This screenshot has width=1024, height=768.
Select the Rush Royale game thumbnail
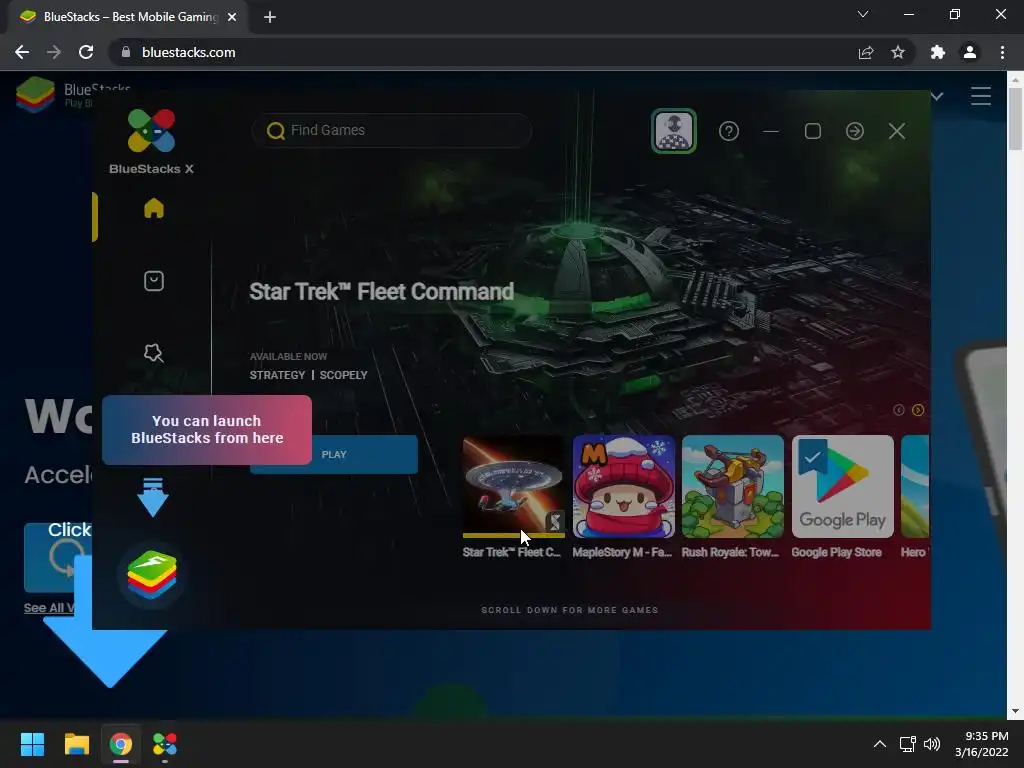click(x=733, y=487)
